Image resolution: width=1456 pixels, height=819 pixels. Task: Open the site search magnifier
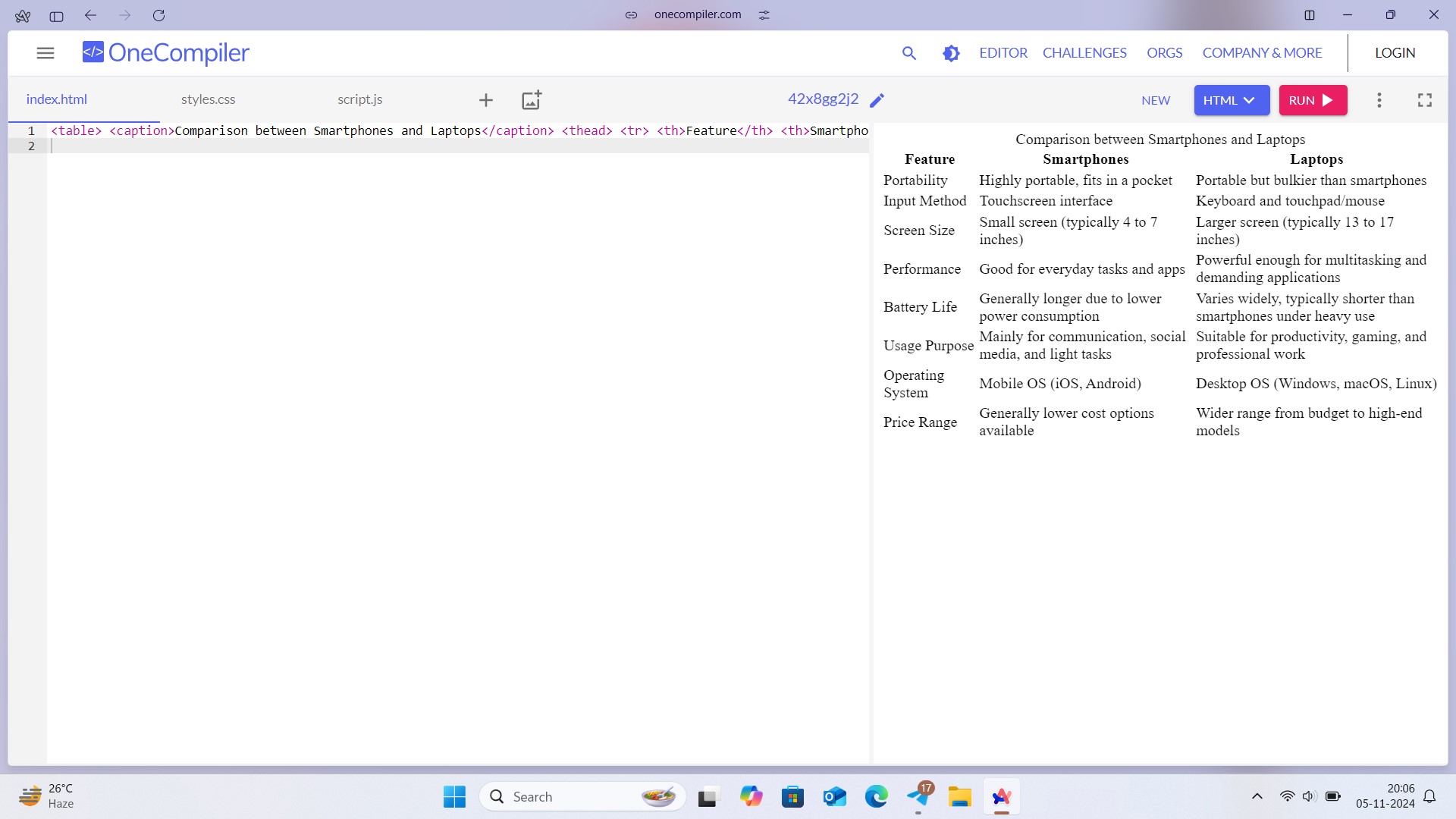909,53
